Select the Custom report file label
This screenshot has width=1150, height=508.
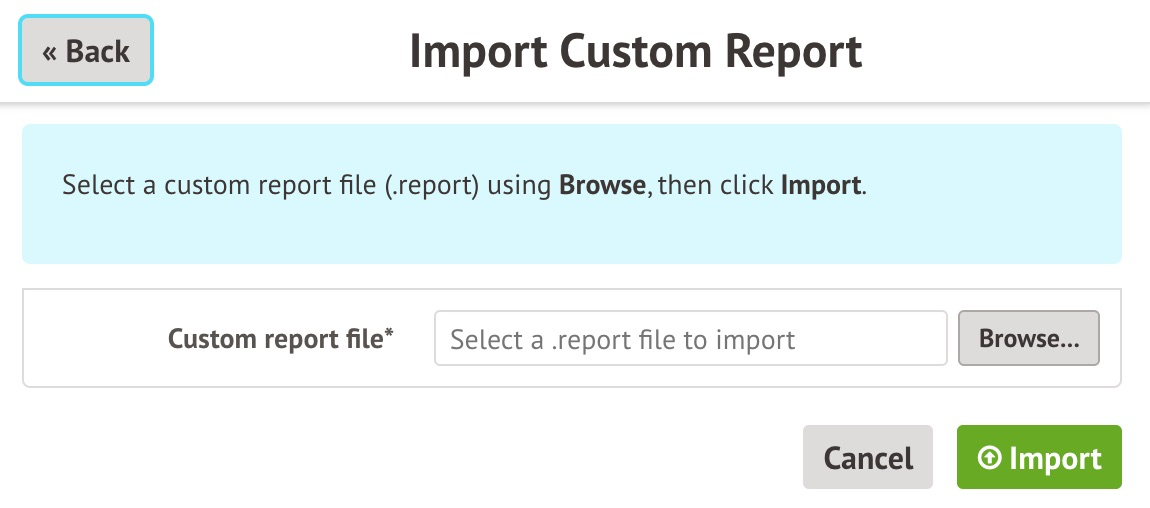[275, 339]
